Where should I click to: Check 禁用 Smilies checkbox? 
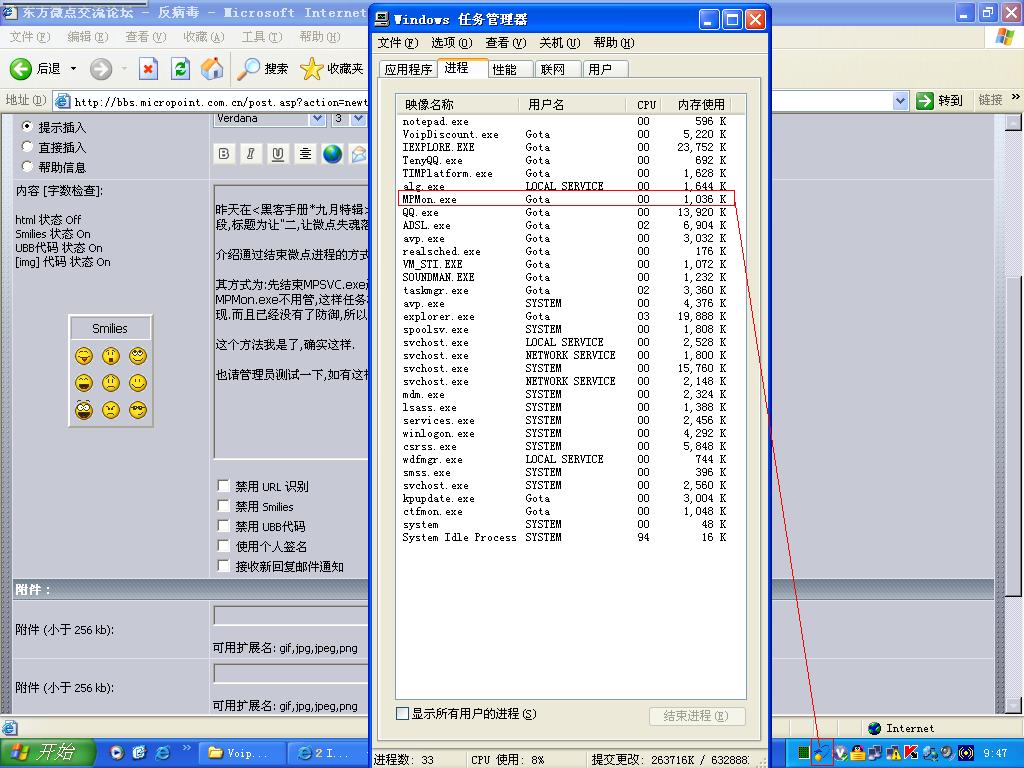(223, 506)
